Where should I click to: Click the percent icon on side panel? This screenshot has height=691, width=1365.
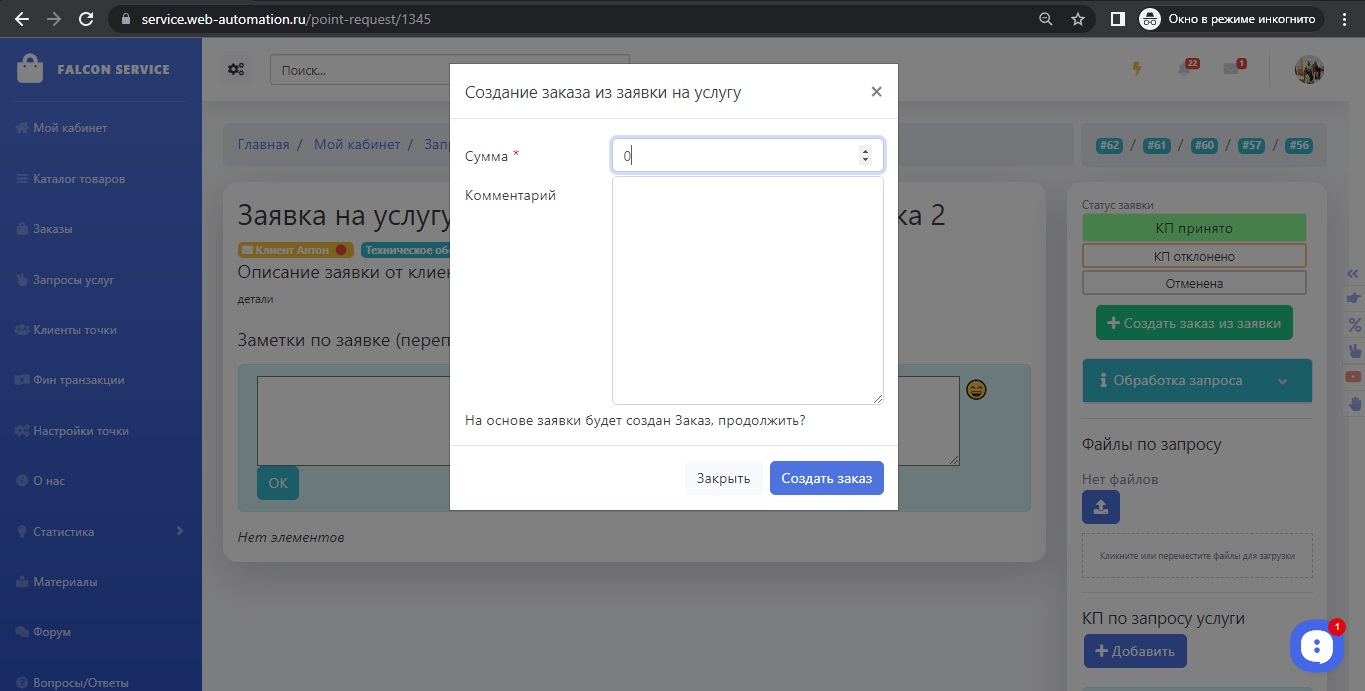tap(1354, 325)
